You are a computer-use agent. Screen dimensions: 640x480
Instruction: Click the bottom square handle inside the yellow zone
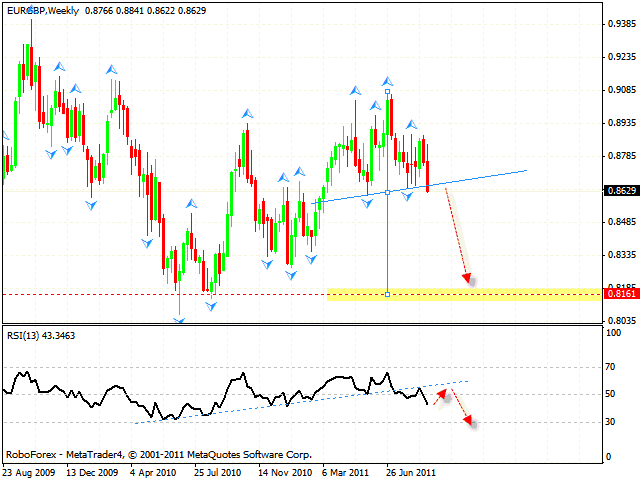(x=388, y=294)
